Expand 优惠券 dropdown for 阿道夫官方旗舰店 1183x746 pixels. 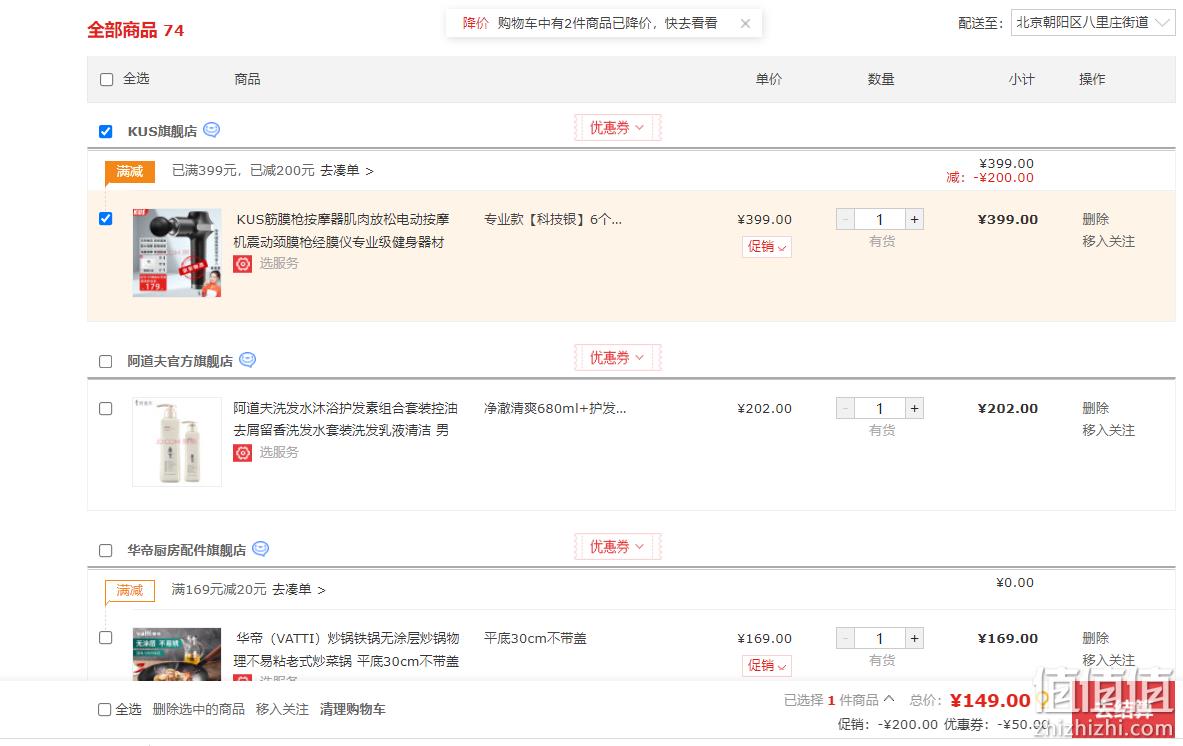[x=617, y=358]
